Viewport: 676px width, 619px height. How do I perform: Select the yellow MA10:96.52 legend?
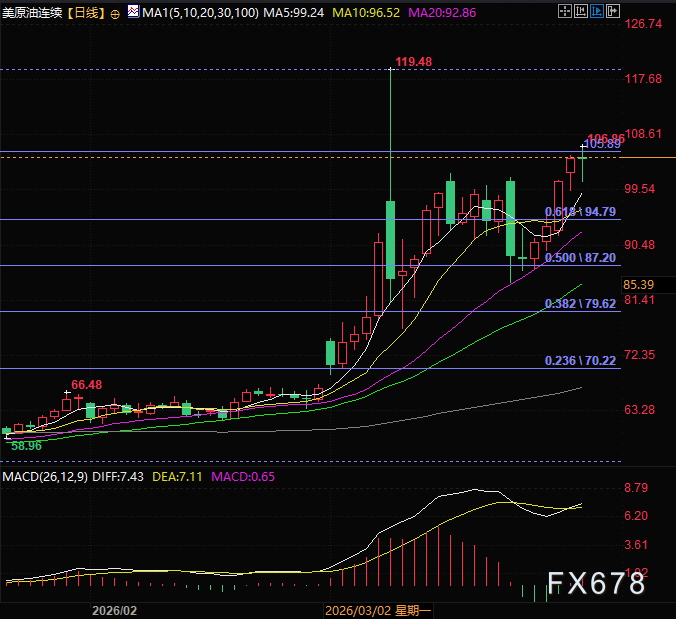[x=370, y=14]
